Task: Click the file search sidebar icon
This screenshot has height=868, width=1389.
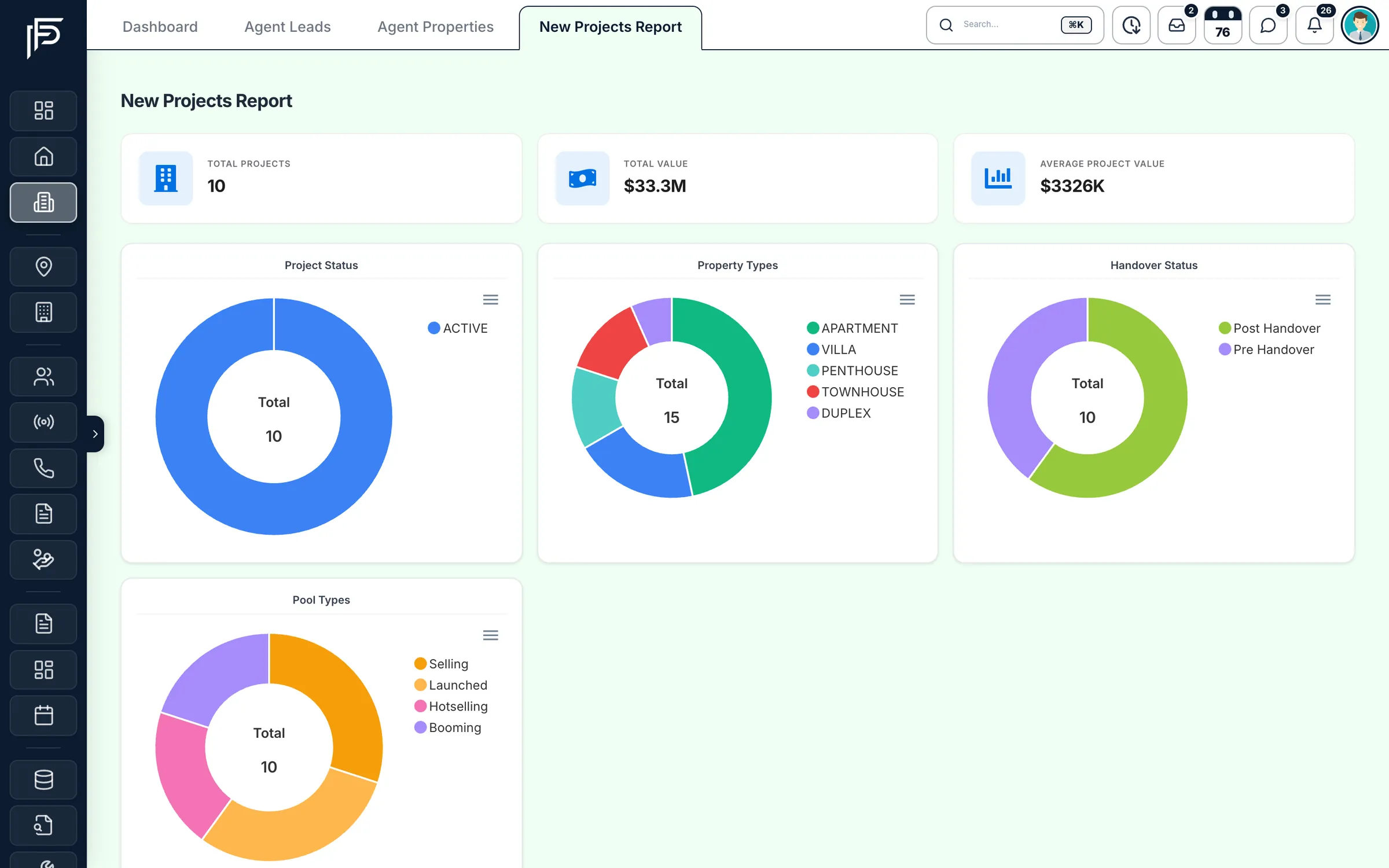Action: click(43, 825)
